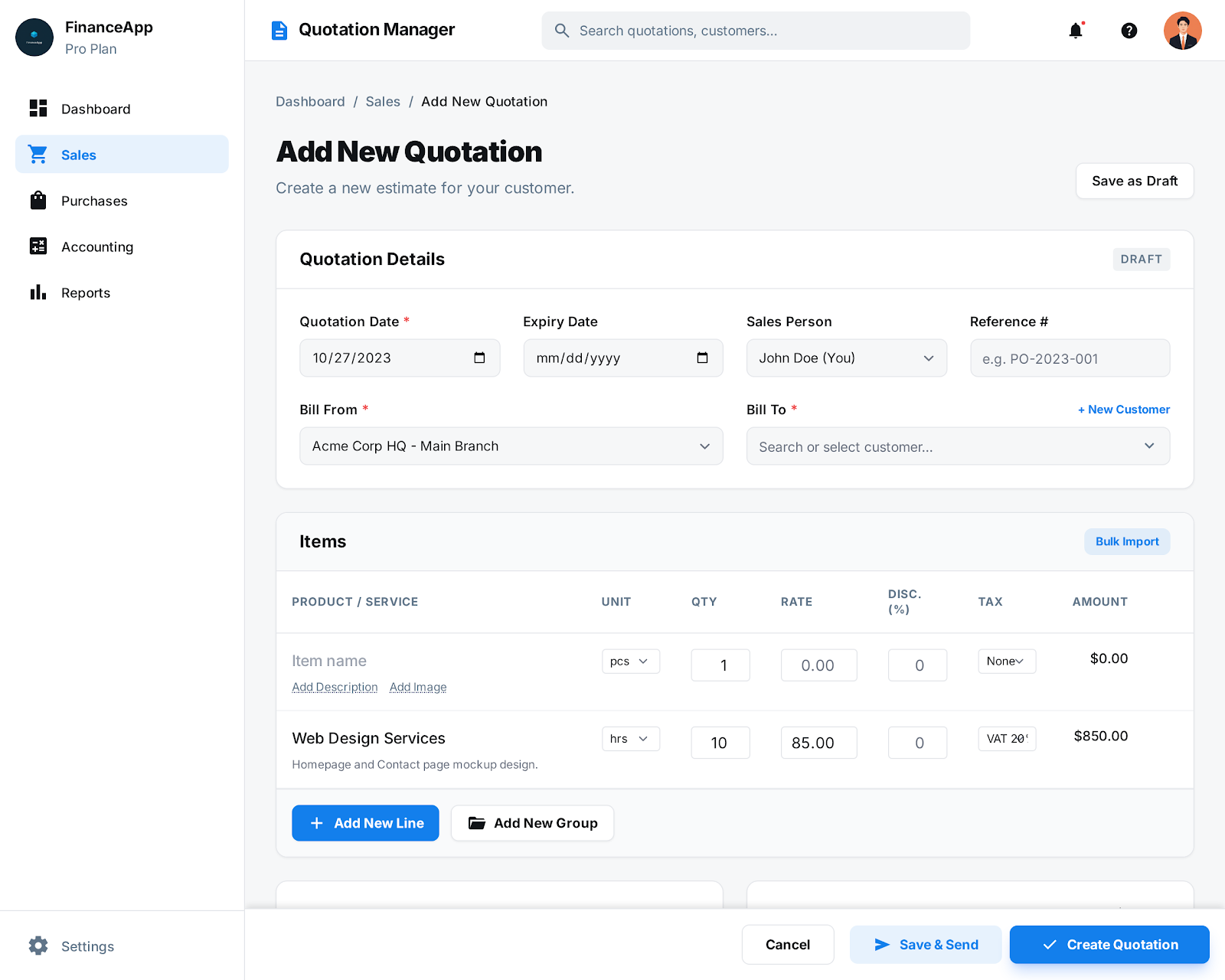Open the hrs unit dropdown
Viewport: 1225px width, 980px height.
coord(630,739)
